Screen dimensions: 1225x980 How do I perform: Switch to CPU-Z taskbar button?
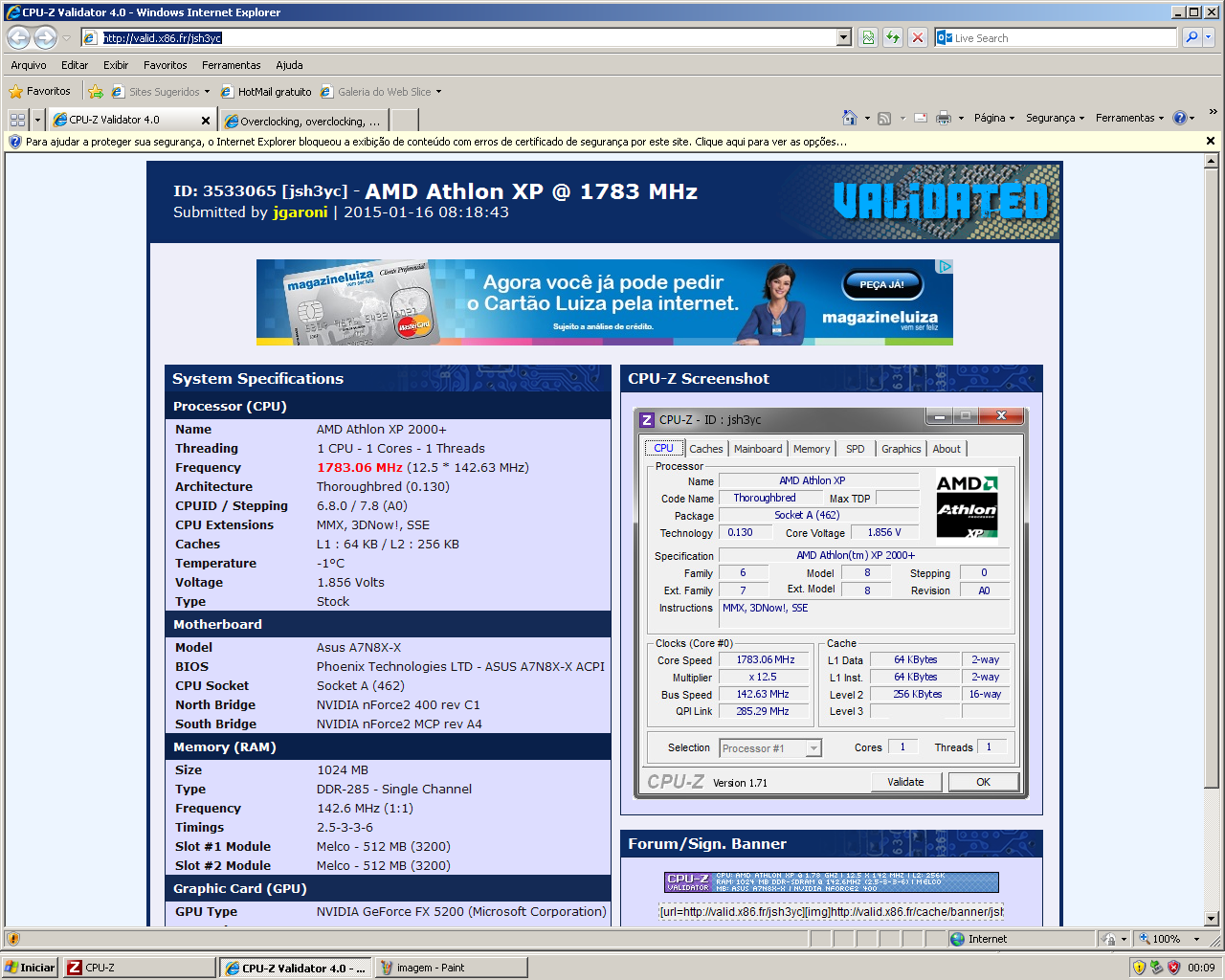tap(140, 968)
